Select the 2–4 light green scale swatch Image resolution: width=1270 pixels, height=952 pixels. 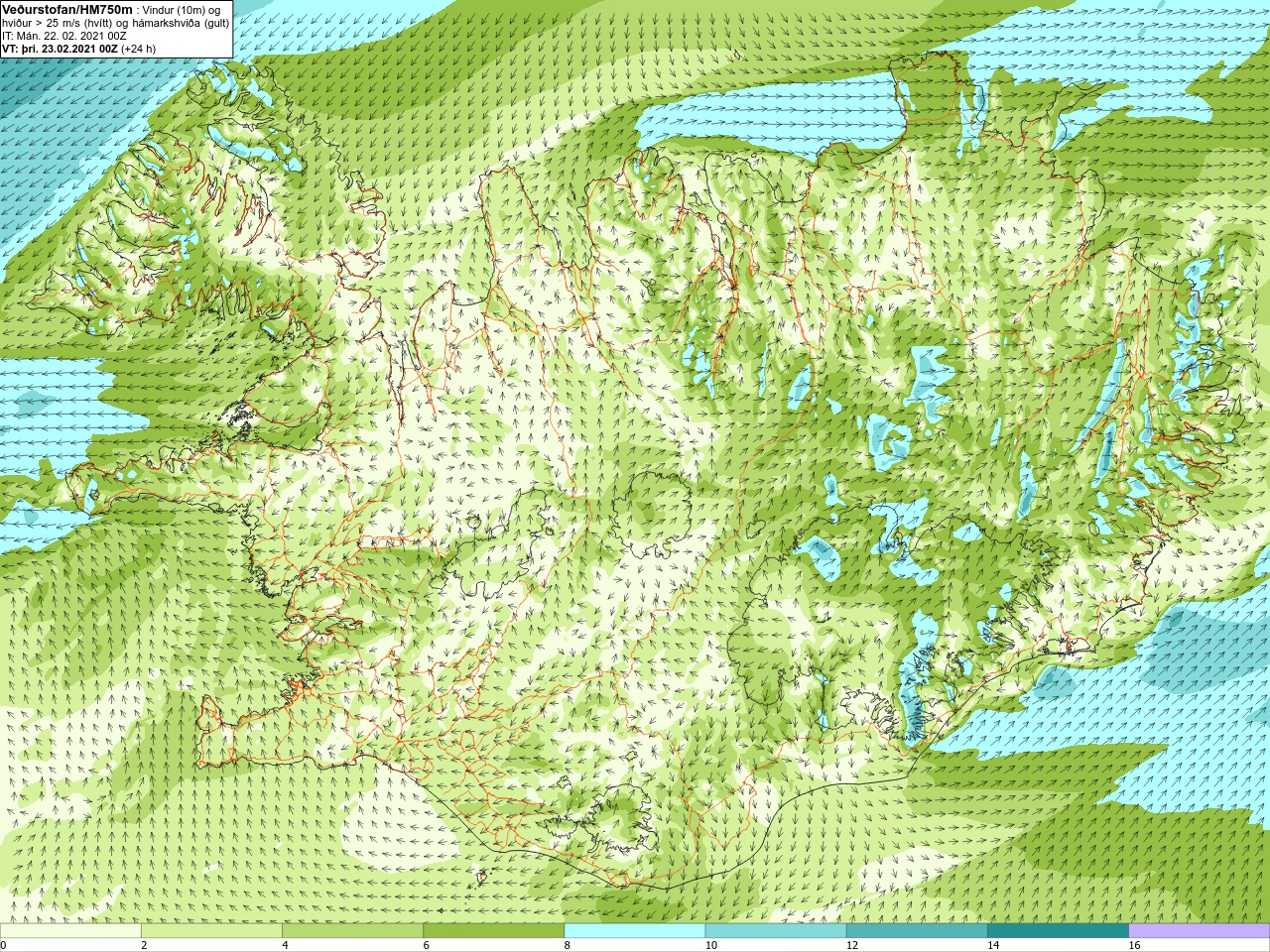coord(211,931)
